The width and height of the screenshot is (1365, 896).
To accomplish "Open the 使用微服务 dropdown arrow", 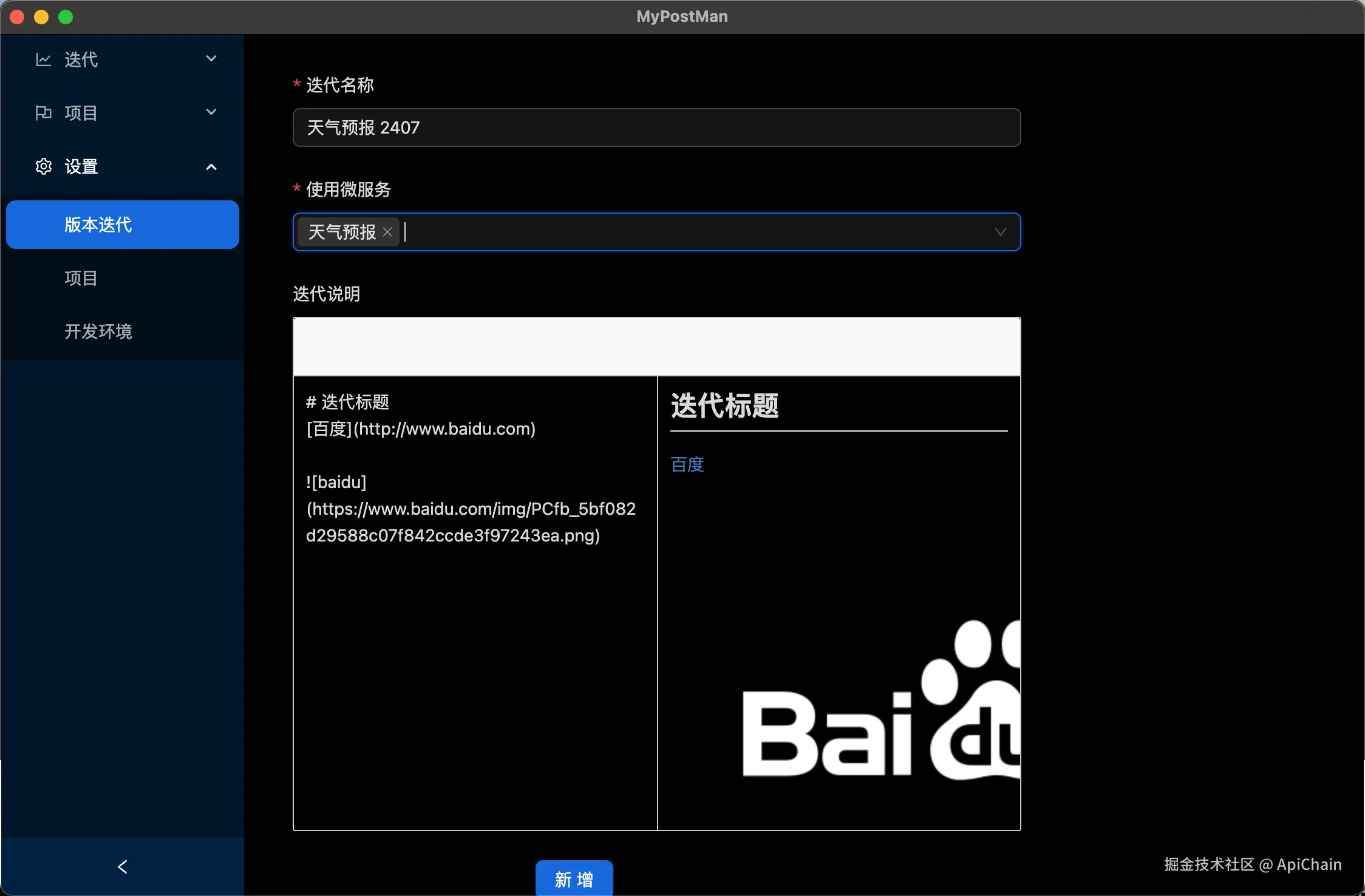I will click(x=1000, y=232).
